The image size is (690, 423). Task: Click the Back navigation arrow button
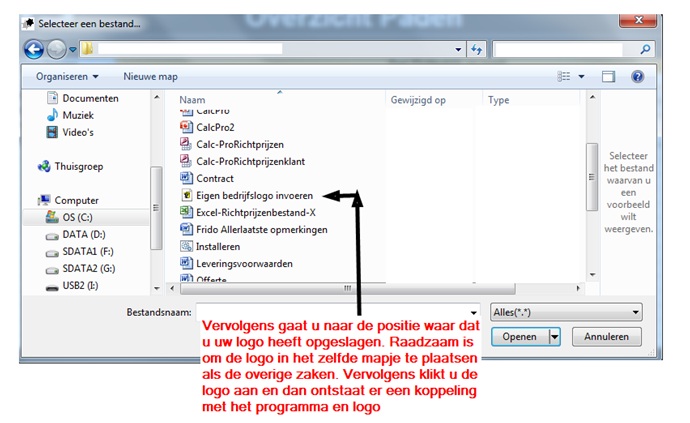[x=33, y=49]
